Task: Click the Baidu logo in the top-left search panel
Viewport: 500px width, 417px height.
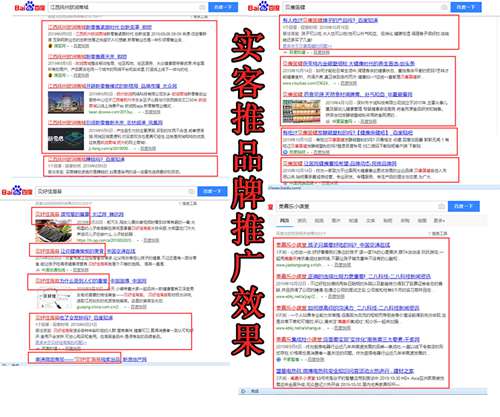Action: pos(29,7)
